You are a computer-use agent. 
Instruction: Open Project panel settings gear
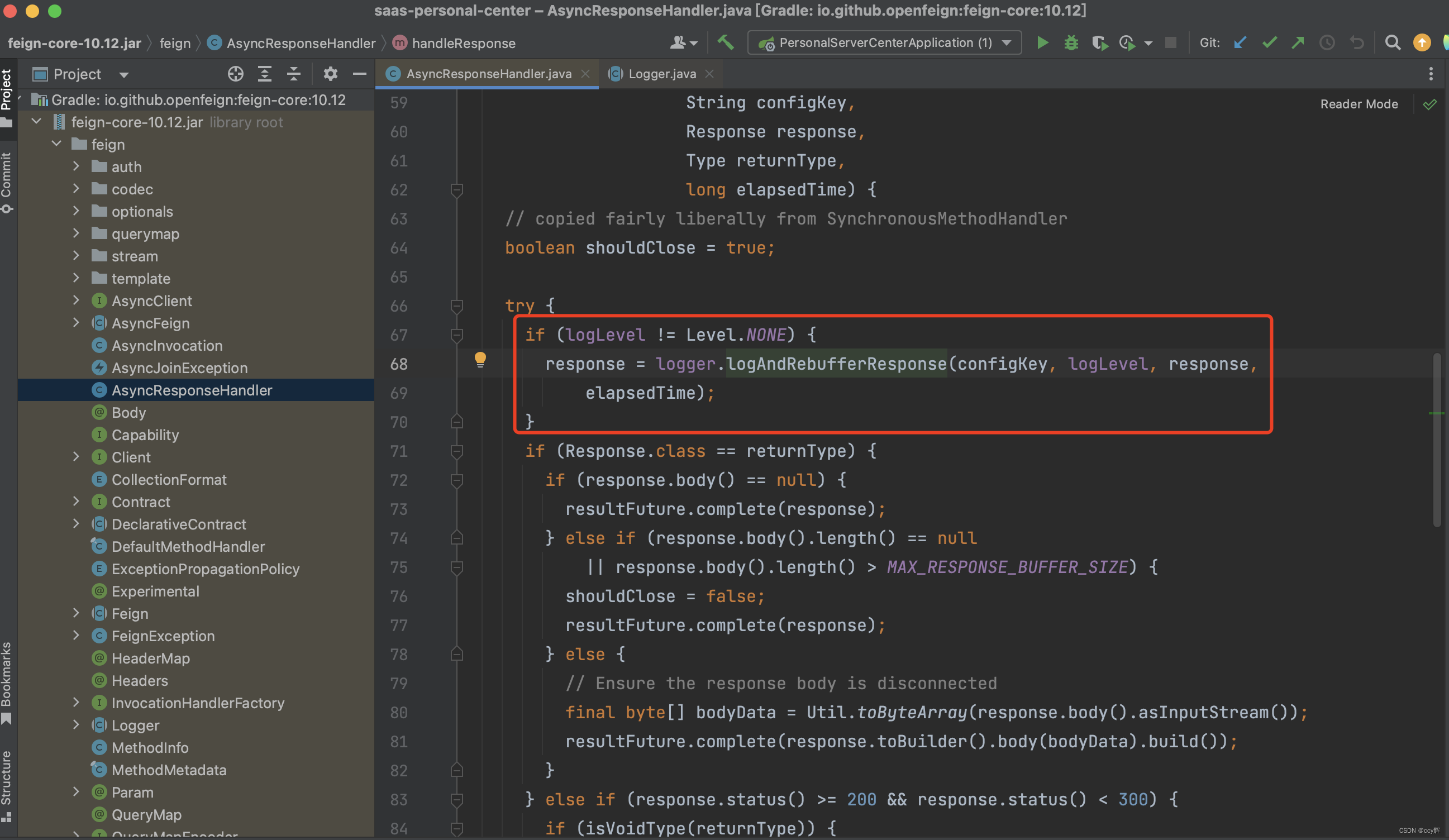(x=330, y=74)
